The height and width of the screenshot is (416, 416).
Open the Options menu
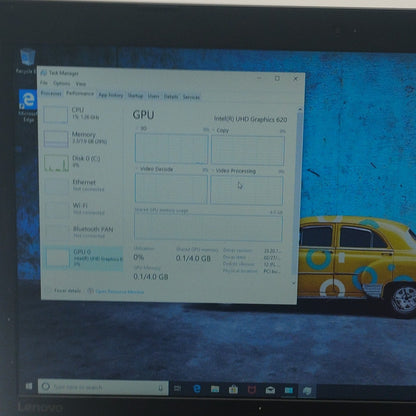61,83
